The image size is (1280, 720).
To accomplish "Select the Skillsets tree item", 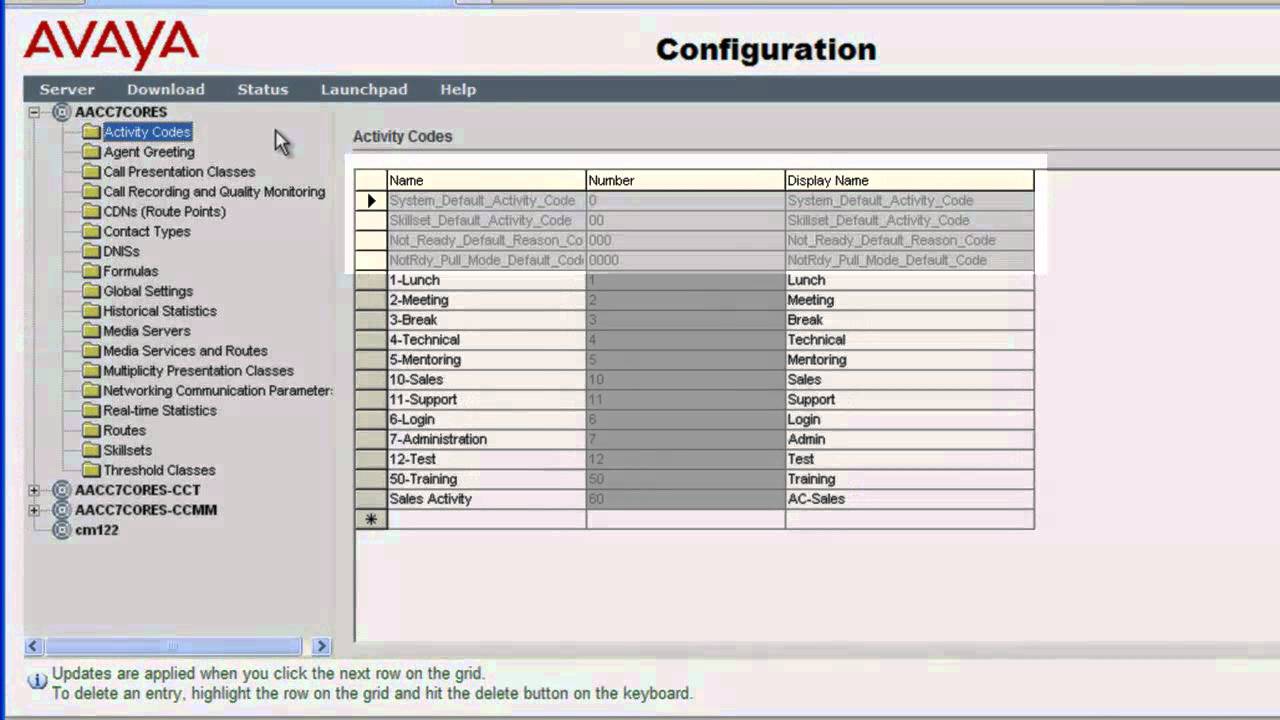I will pos(127,450).
